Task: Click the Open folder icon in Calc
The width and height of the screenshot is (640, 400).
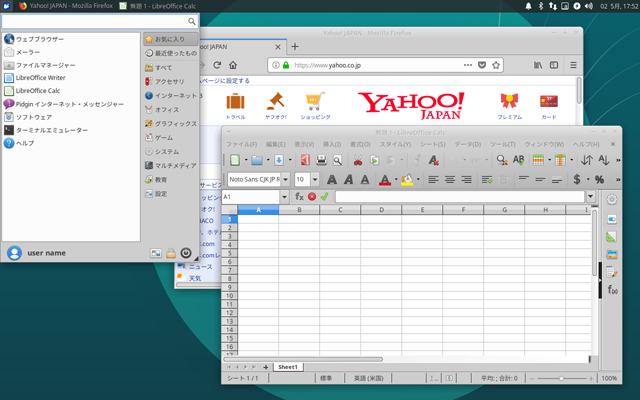Action: pos(257,160)
